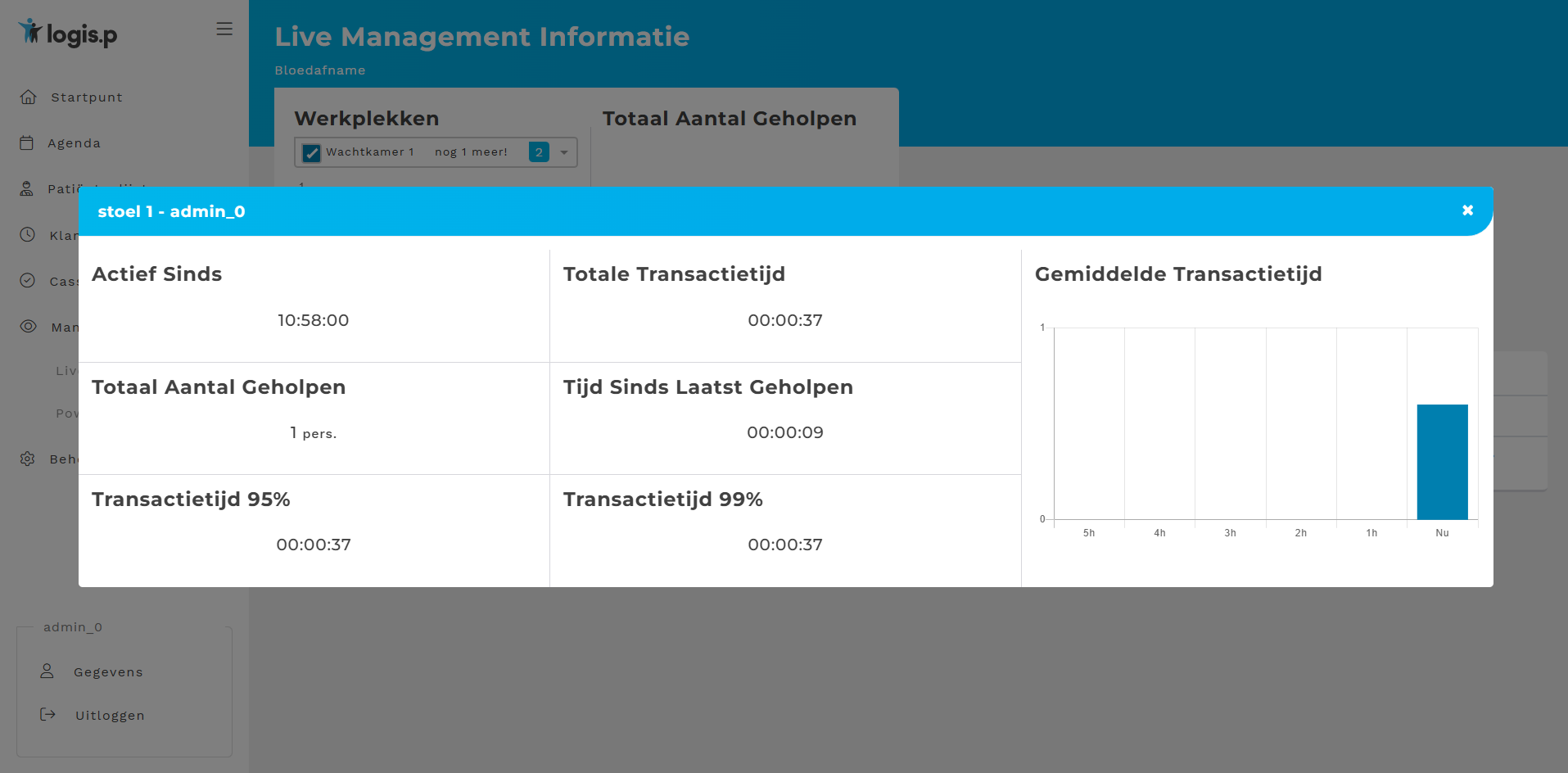Expand the Werkplekken dropdown arrow
The width and height of the screenshot is (1568, 773).
coord(564,152)
